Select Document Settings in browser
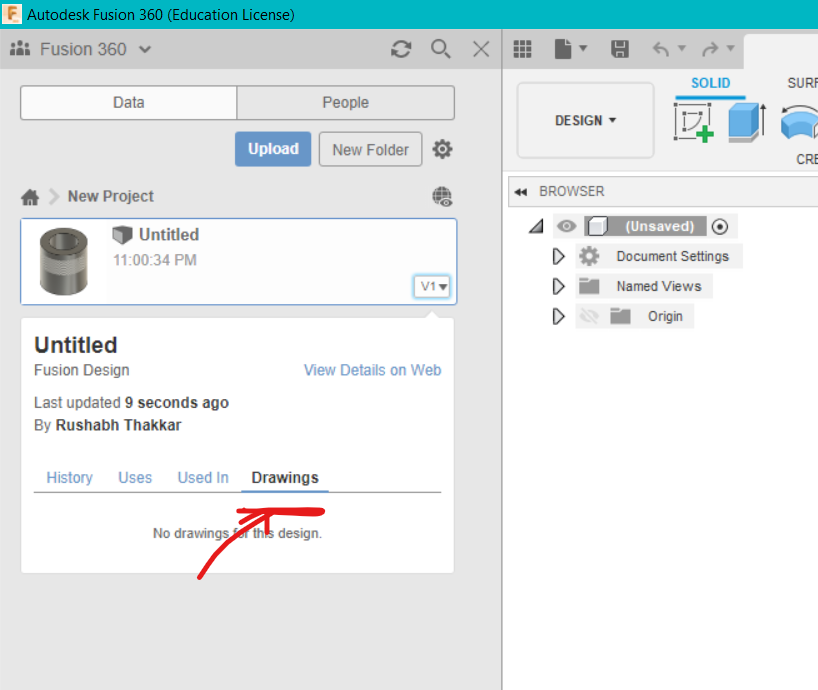The height and width of the screenshot is (690, 818). click(x=672, y=256)
